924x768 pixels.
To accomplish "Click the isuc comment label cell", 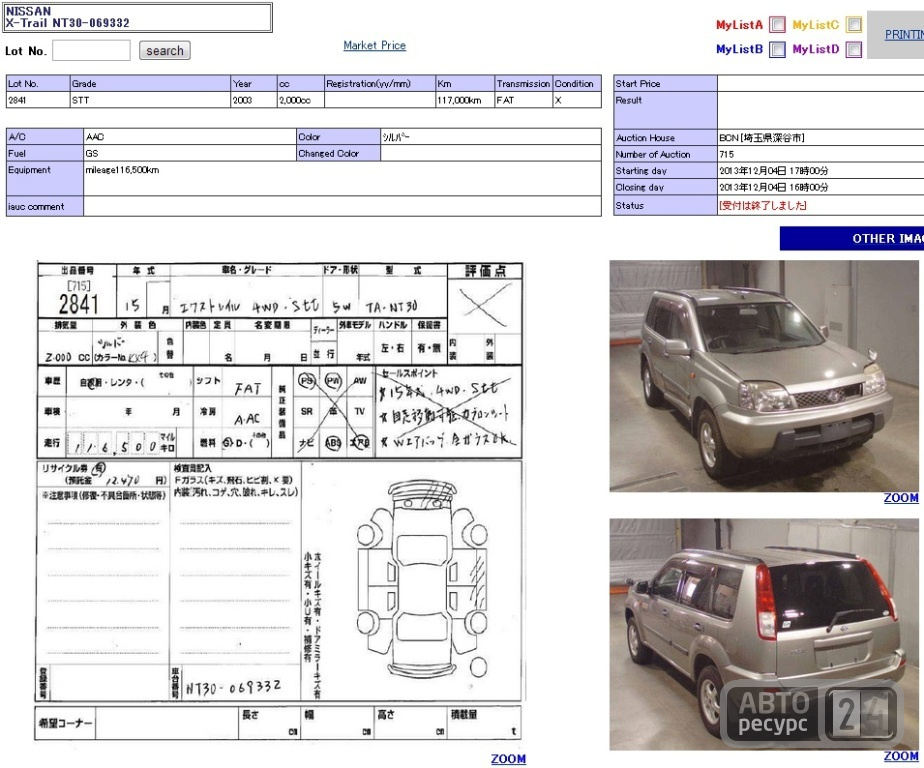I will pos(45,206).
